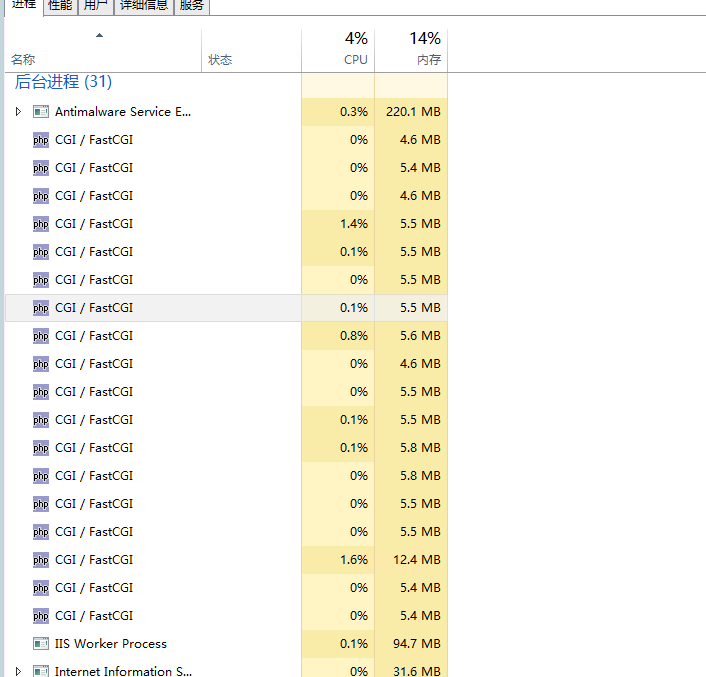Go to the 详细信息 tab
Image resolution: width=706 pixels, height=677 pixels.
[143, 6]
